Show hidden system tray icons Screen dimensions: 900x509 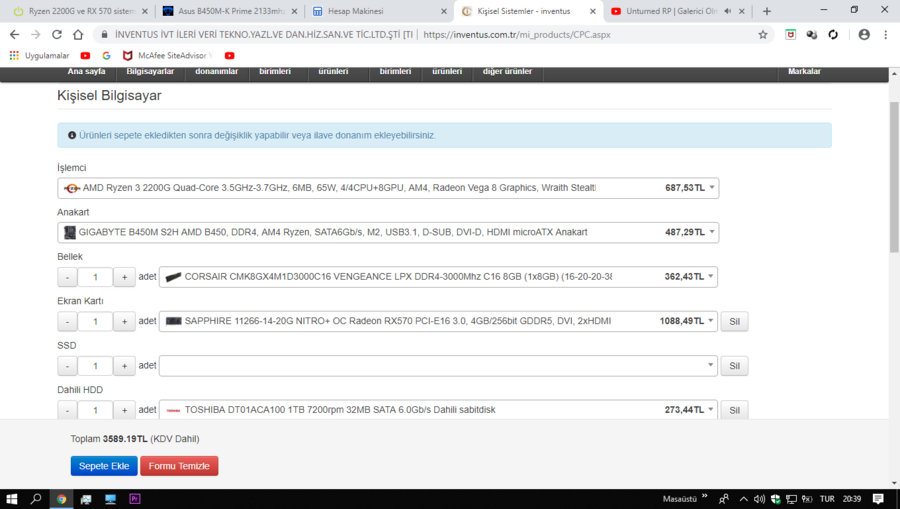(743, 499)
